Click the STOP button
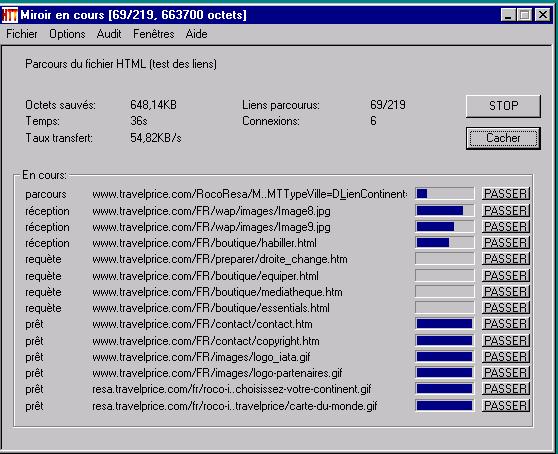This screenshot has height=454, width=558. (503, 106)
